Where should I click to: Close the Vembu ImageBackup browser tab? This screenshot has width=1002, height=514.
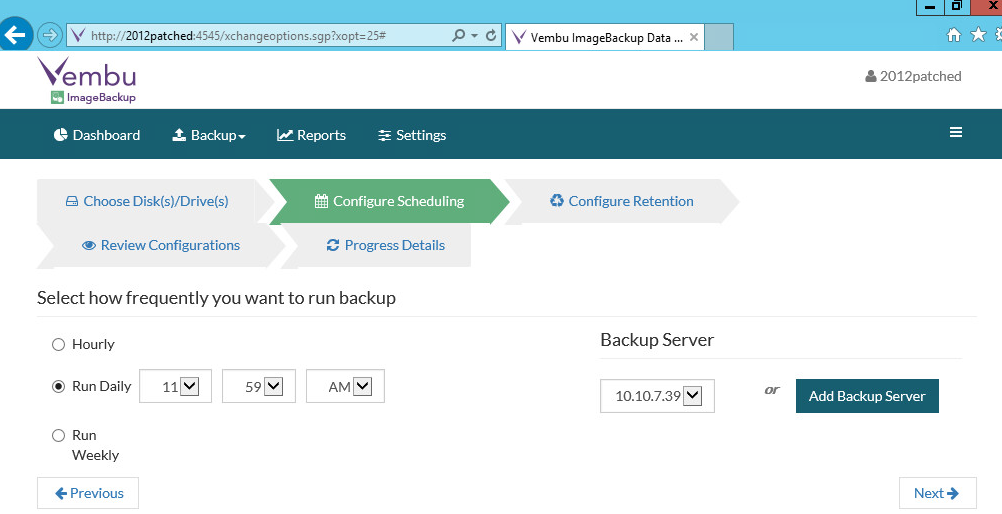(693, 37)
